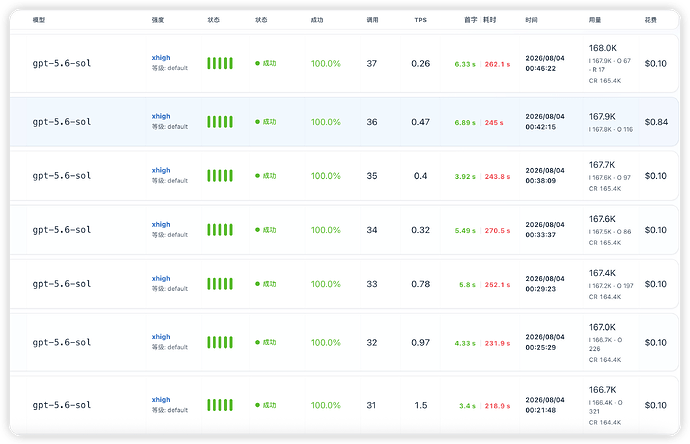Click the green status bars in the 00:29:23 row

point(220,284)
